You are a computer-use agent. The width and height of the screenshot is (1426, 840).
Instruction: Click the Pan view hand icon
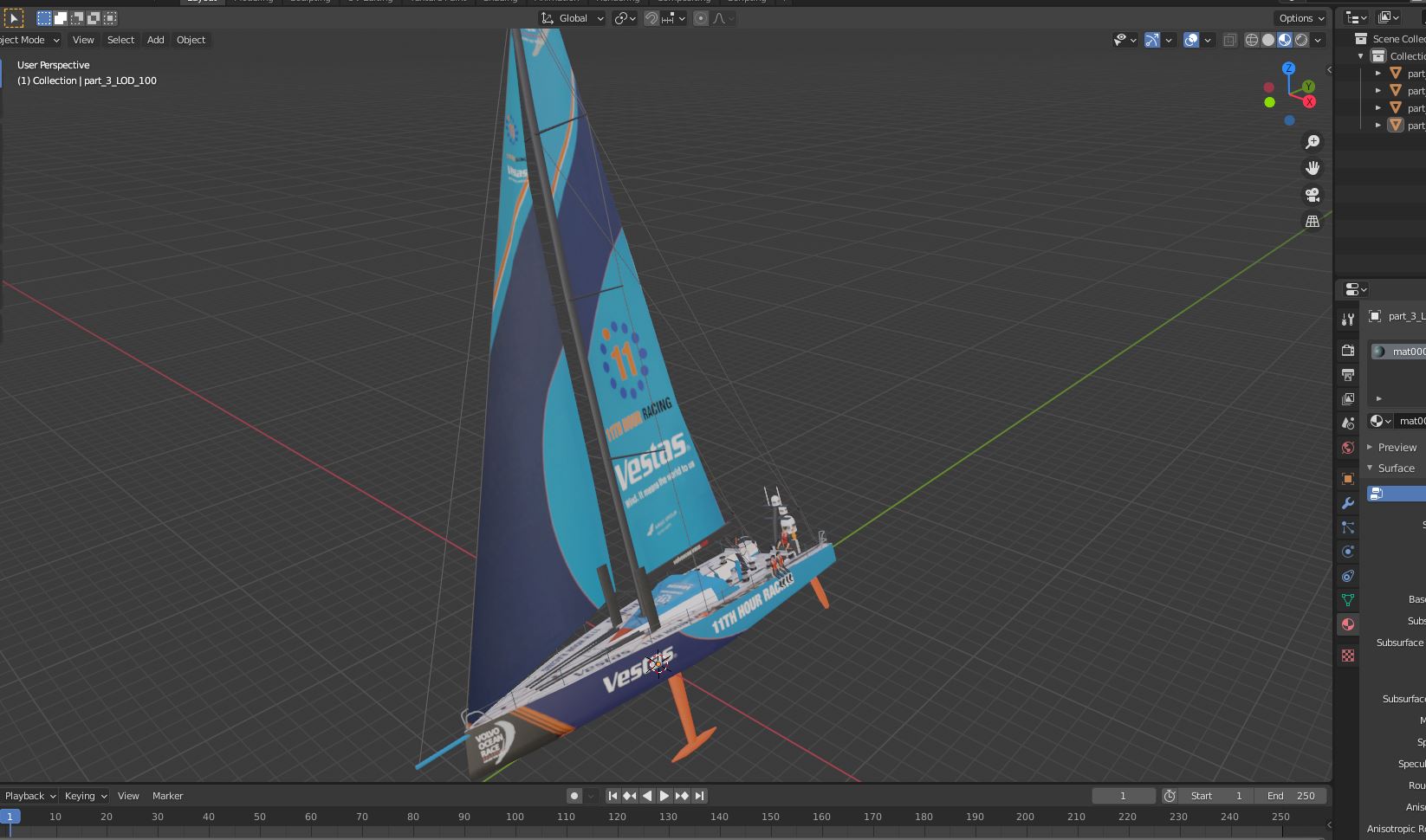click(x=1313, y=168)
